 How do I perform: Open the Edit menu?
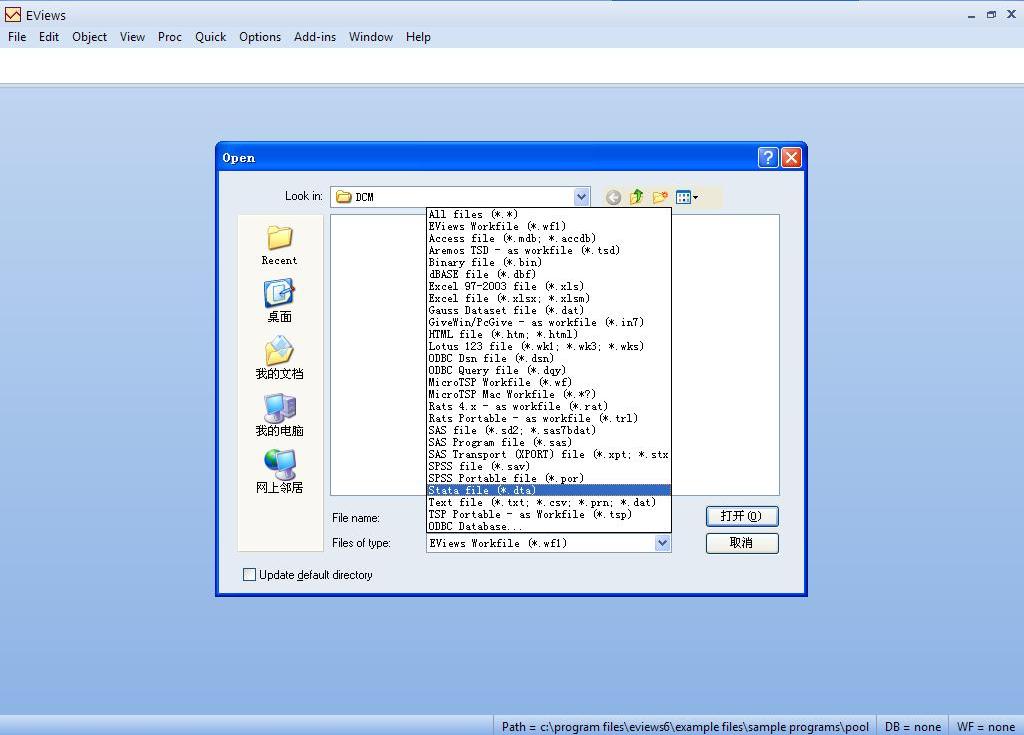click(49, 37)
